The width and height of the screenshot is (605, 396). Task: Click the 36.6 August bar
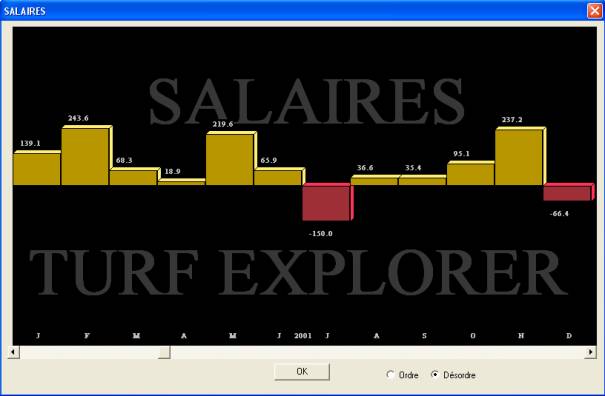[375, 180]
